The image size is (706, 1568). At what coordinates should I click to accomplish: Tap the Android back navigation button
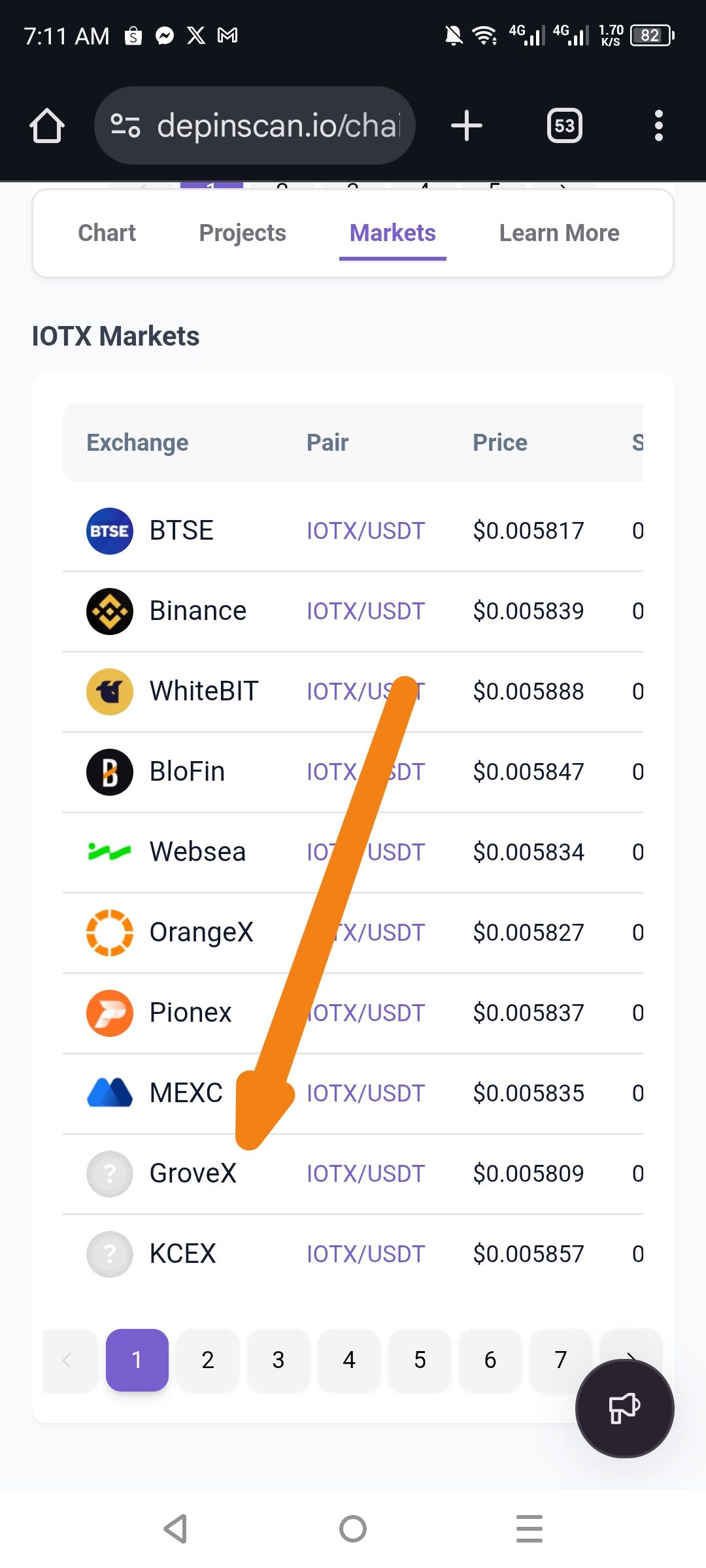point(176,1529)
